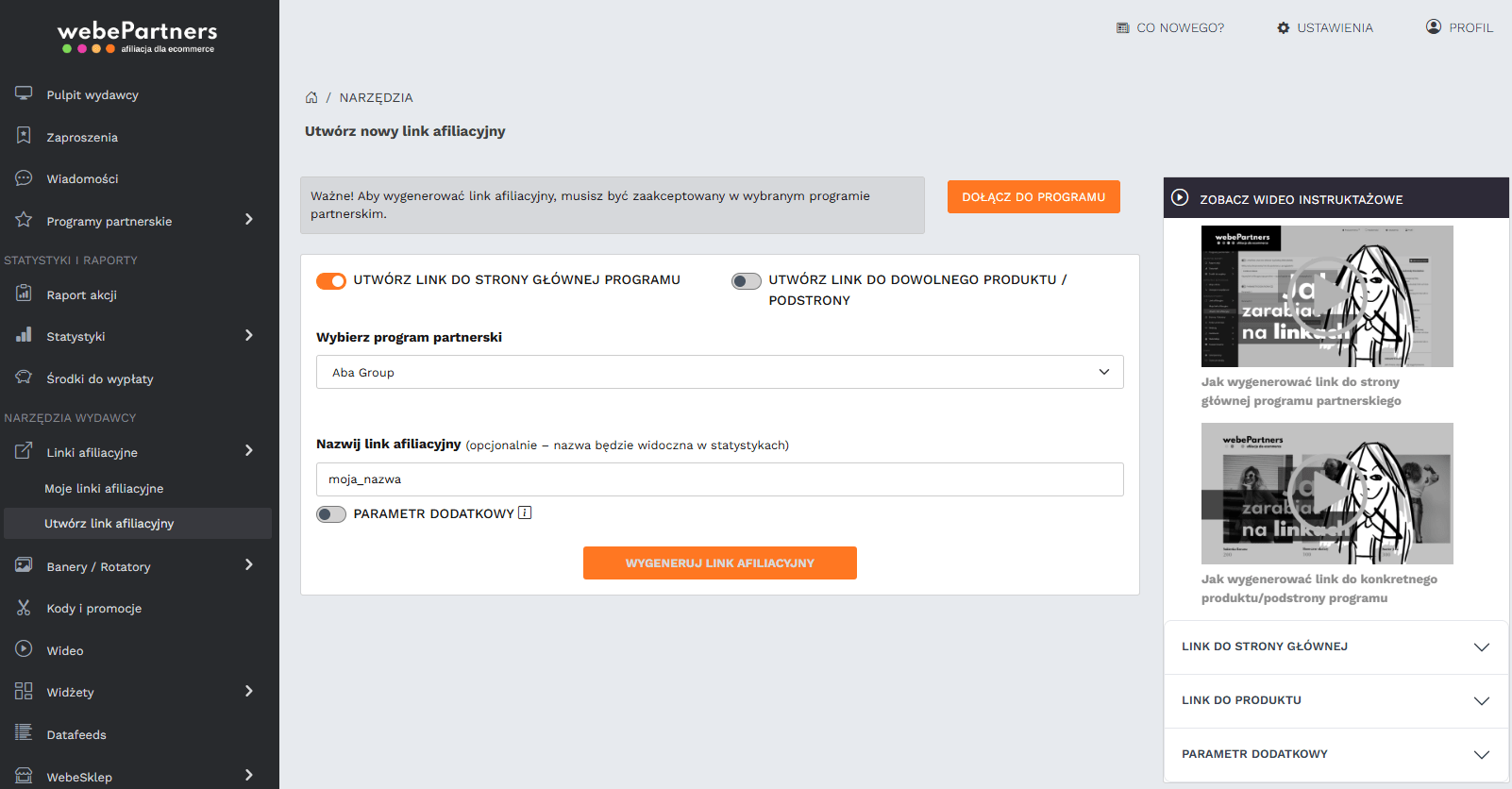This screenshot has height=789, width=1512.
Task: Click the Widżety grid icon
Action: pyautogui.click(x=24, y=691)
